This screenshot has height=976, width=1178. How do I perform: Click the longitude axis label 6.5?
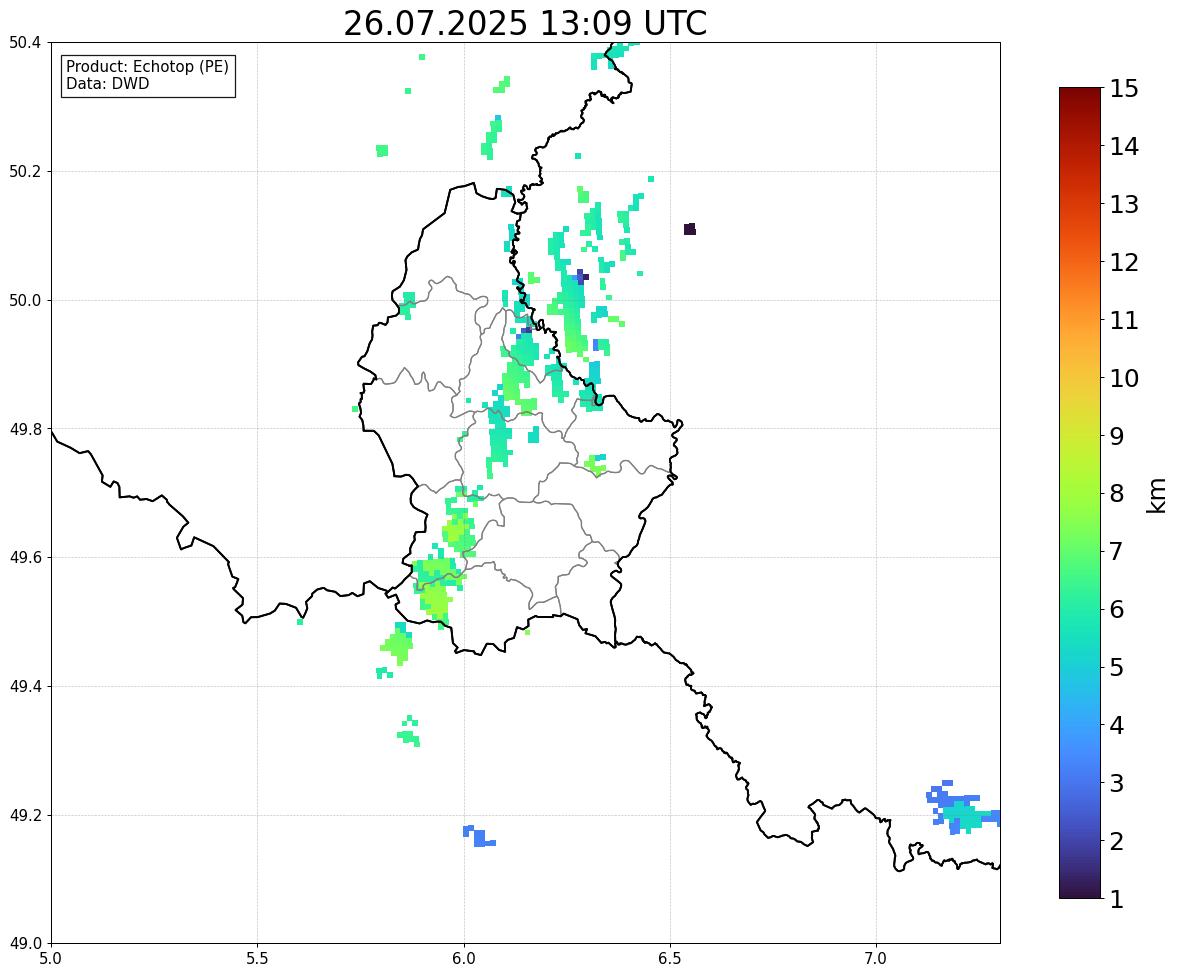click(670, 959)
